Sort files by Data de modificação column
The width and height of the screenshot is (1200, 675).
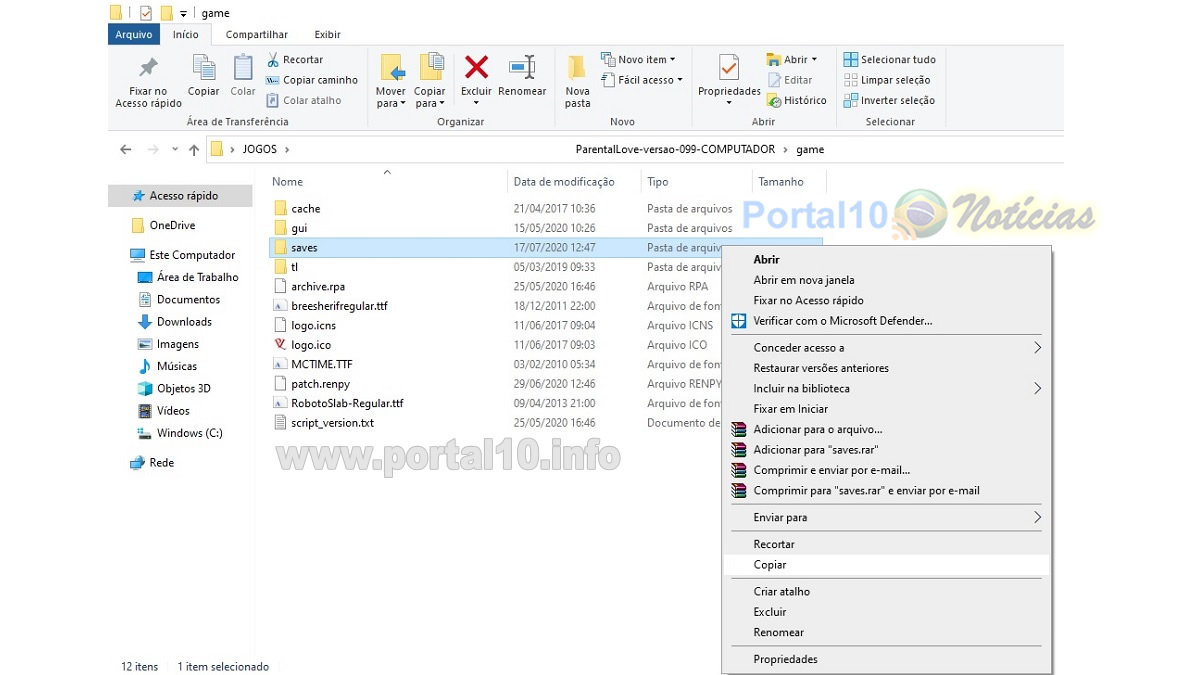[563, 182]
